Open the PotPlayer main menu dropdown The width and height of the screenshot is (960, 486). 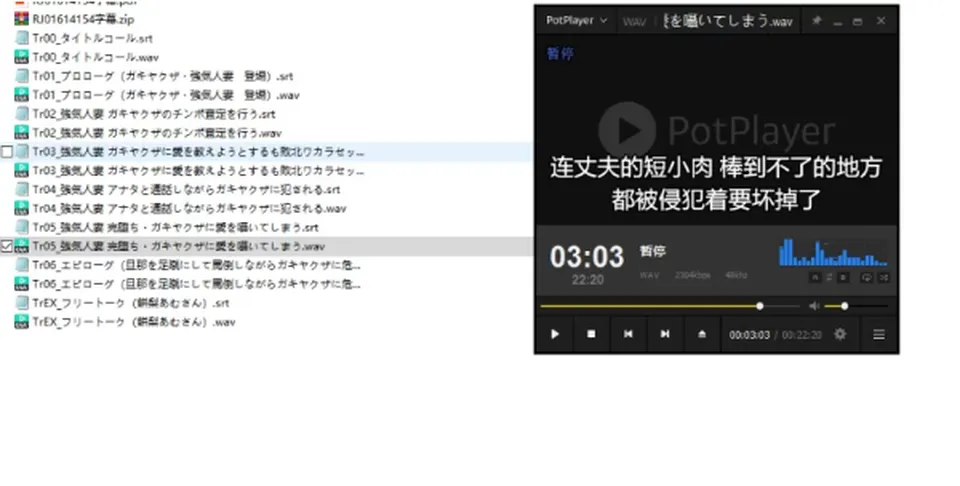(x=576, y=20)
